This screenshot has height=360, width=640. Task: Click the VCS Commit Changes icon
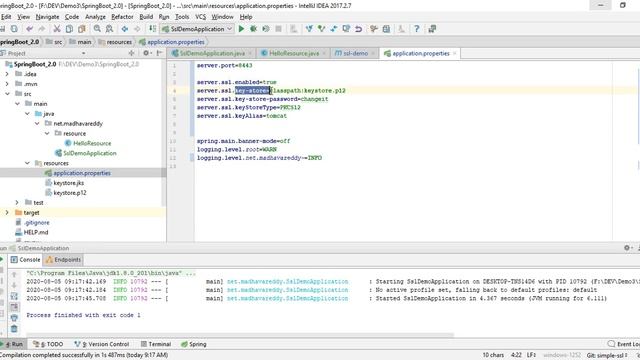click(x=321, y=29)
